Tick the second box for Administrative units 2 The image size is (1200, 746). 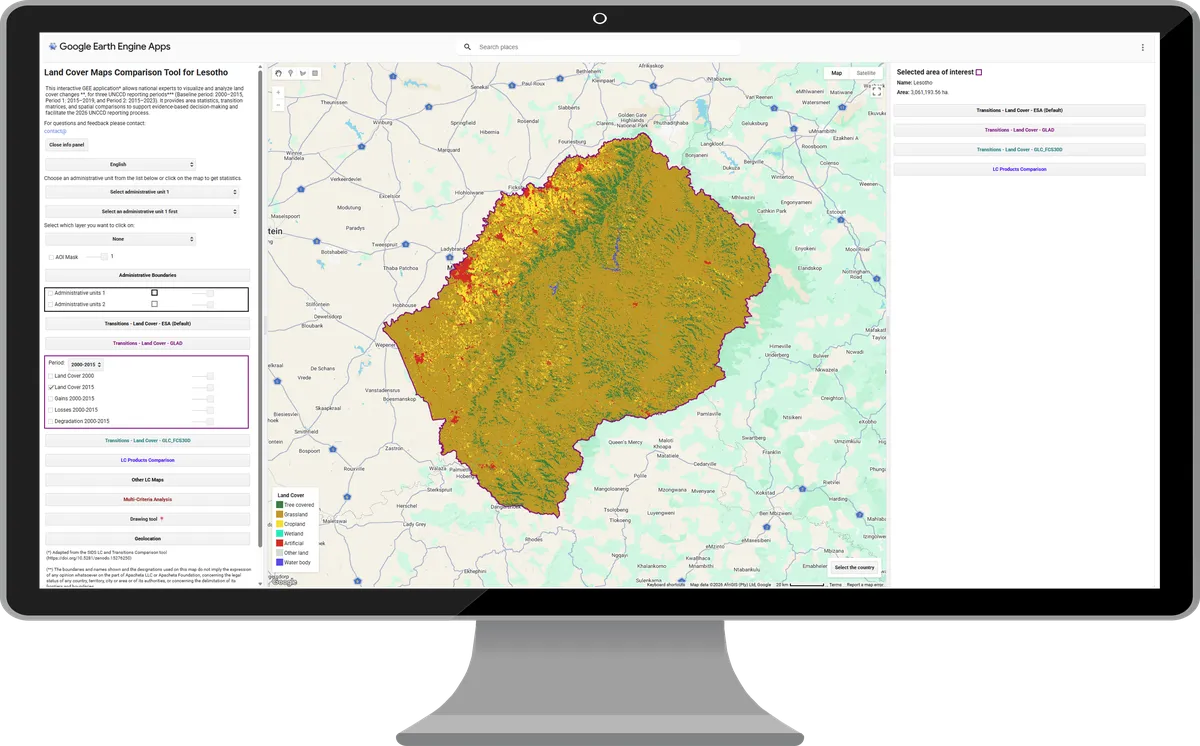tap(154, 304)
